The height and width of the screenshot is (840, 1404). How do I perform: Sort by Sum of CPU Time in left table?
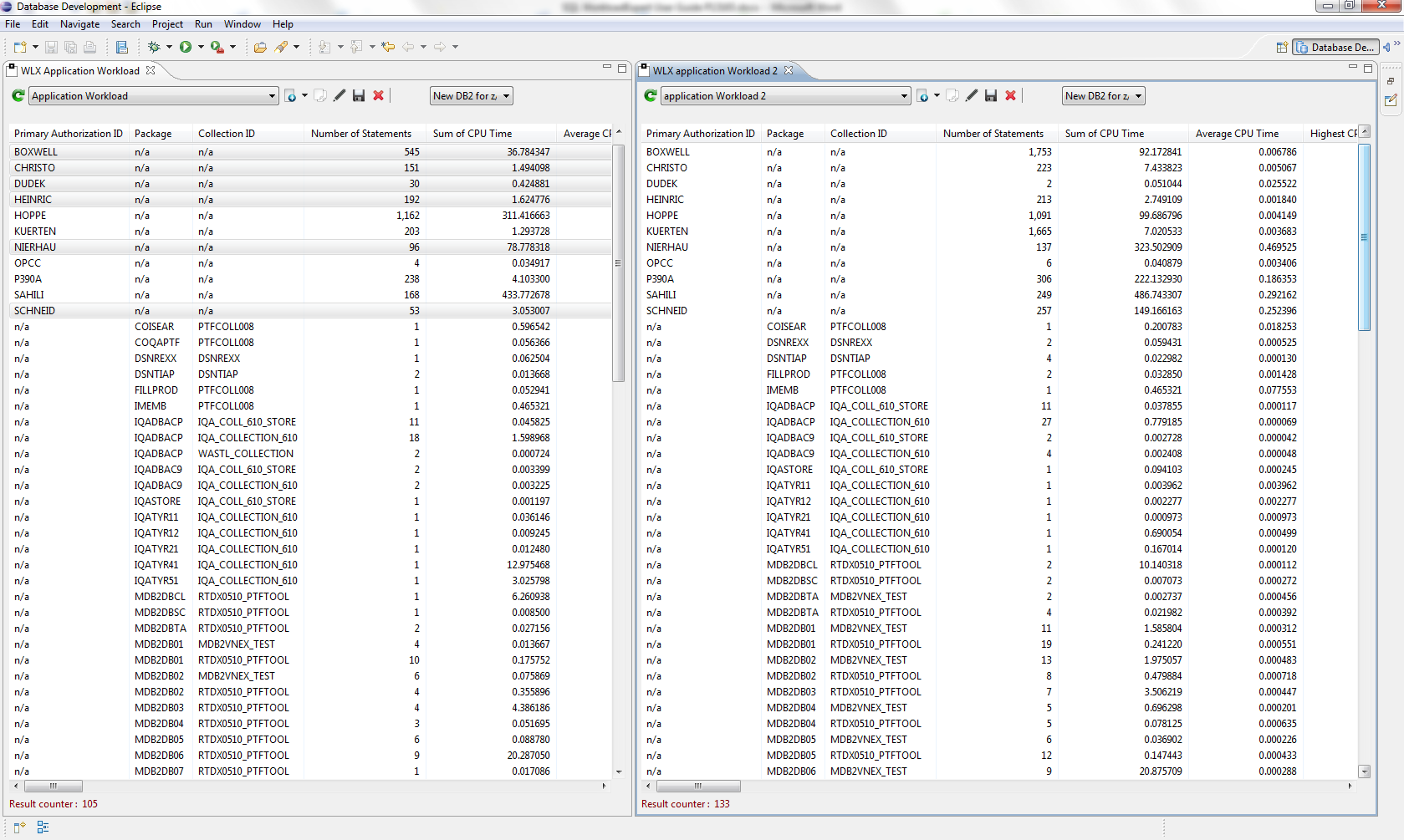472,134
